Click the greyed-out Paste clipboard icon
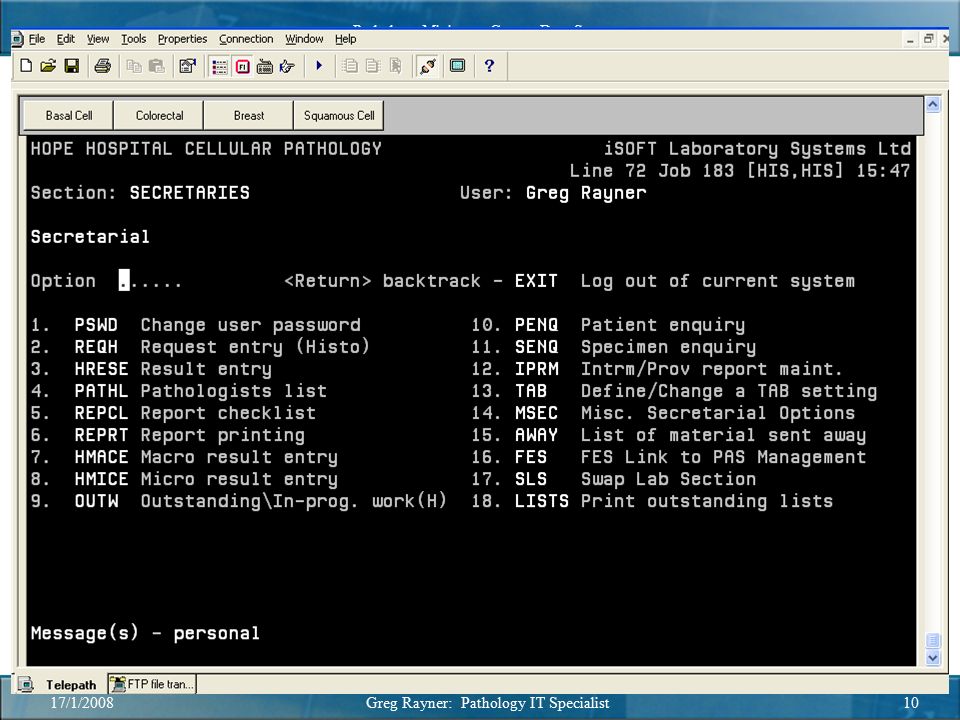Viewport: 960px width, 720px height. point(157,66)
